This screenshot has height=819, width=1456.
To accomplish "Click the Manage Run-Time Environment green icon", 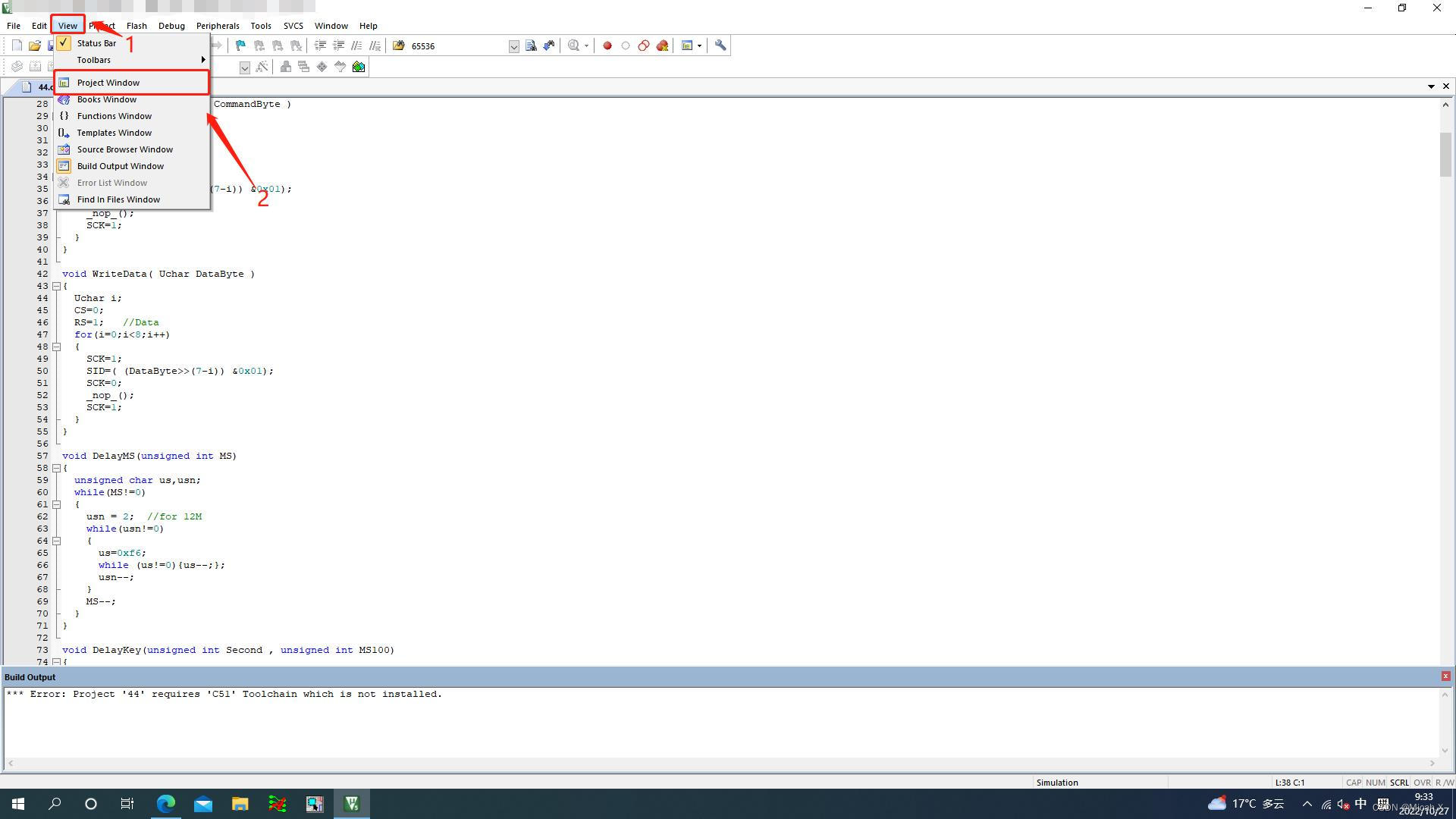I will click(x=359, y=67).
